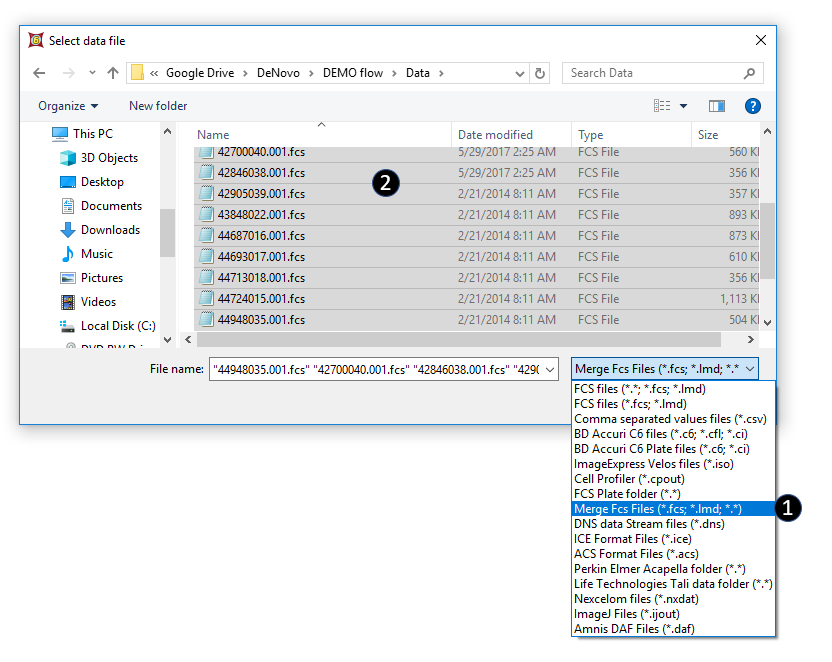This screenshot has height=662, width=832.
Task: Sort files by Date modified column
Action: [x=495, y=135]
